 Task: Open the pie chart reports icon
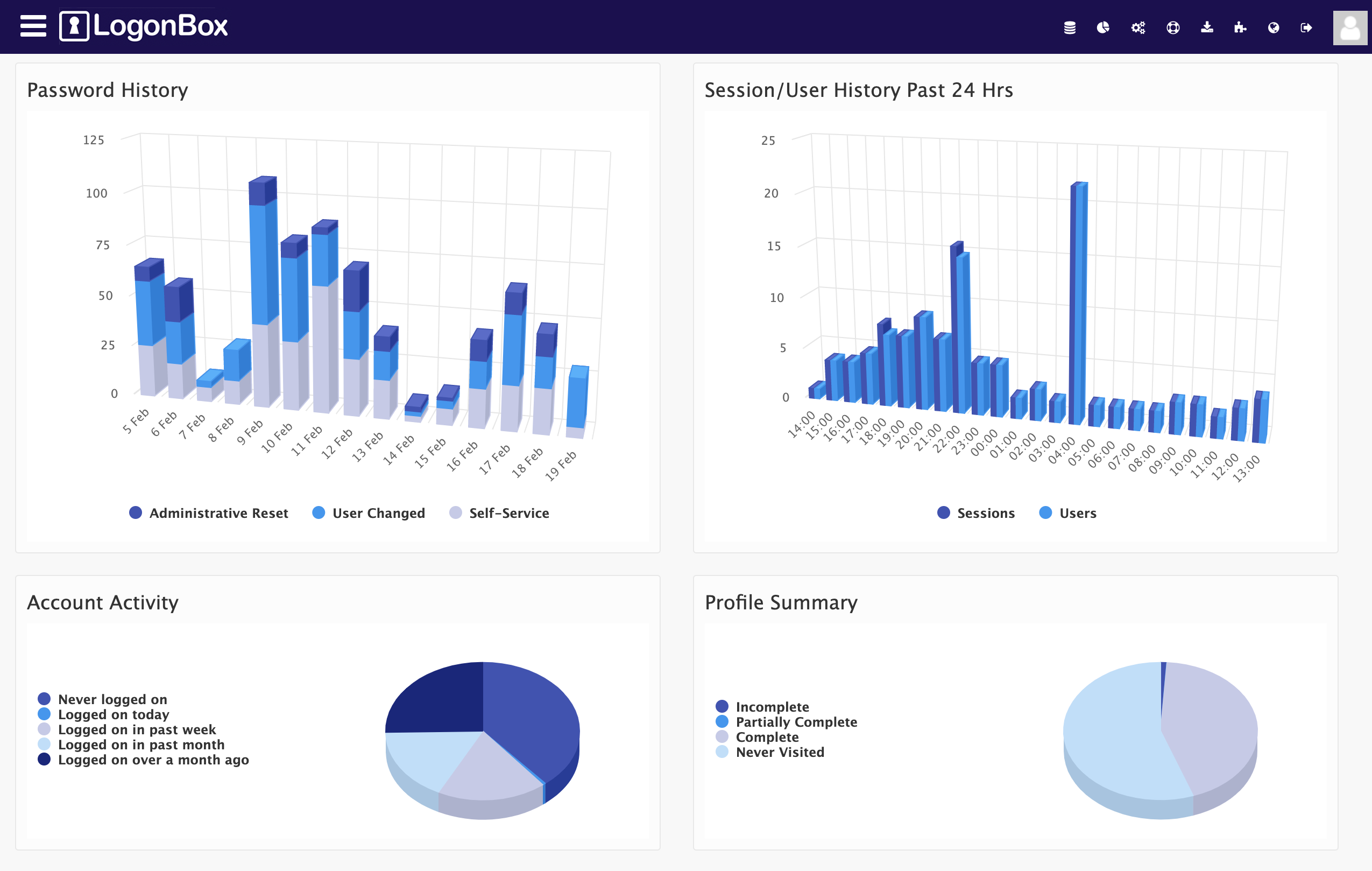pos(1103,27)
